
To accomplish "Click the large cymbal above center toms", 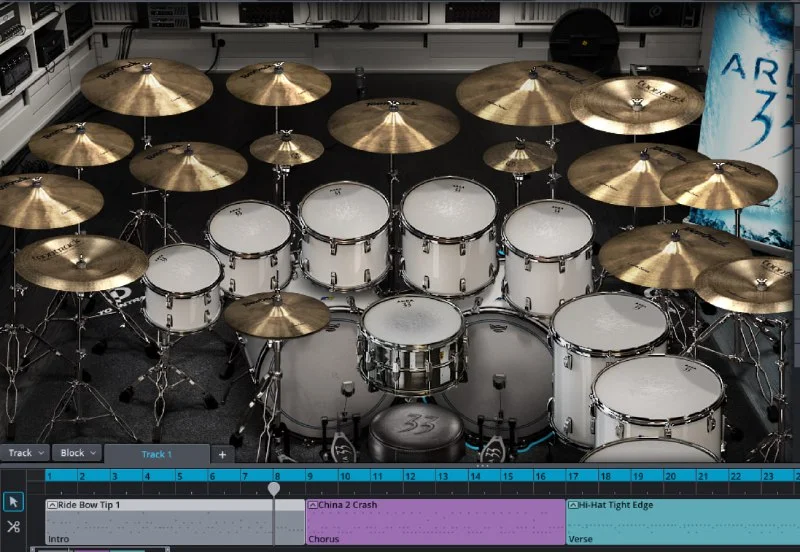I will tap(393, 124).
